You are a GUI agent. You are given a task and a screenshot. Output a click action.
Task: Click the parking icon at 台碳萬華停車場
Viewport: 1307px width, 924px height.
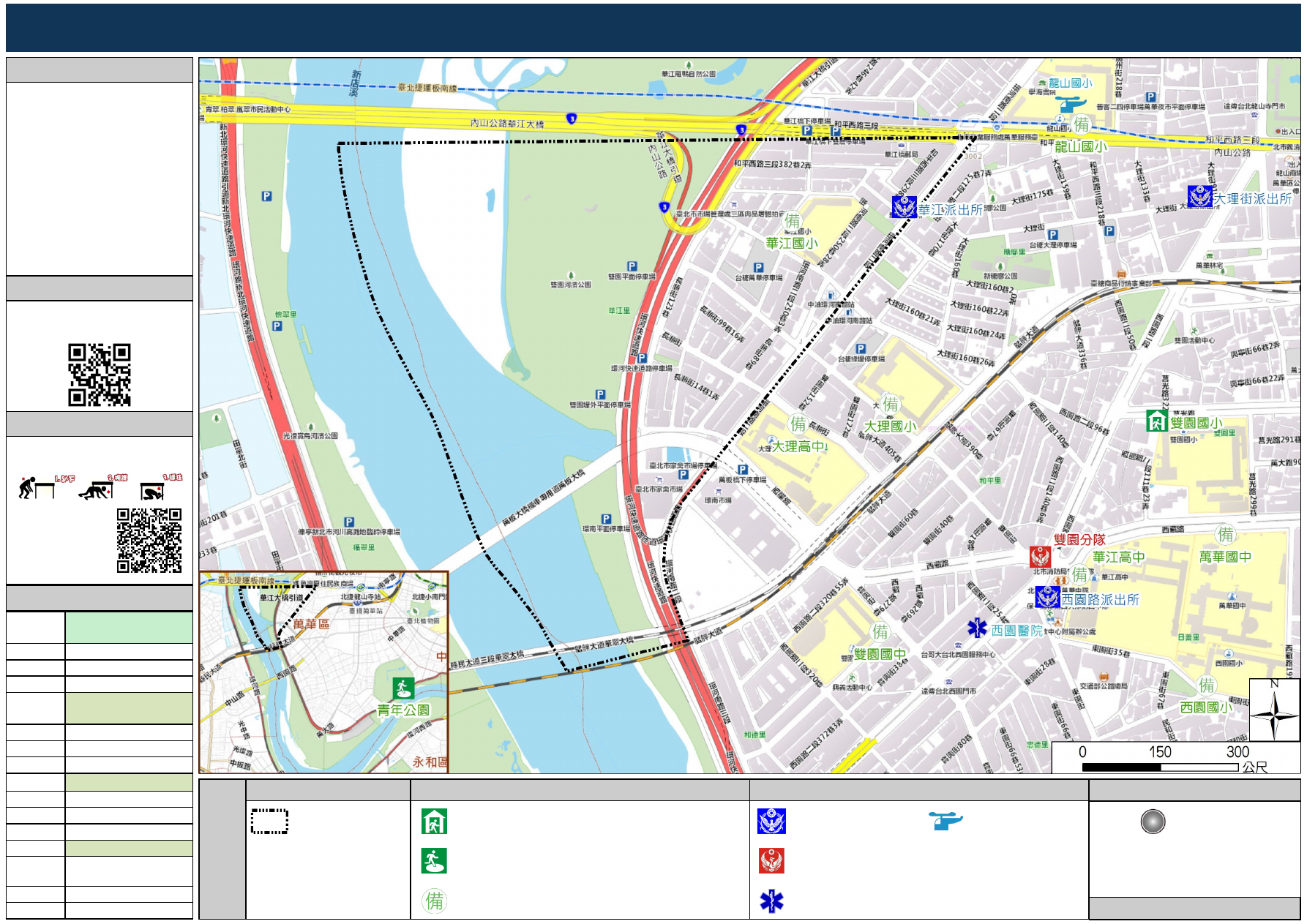click(758, 268)
